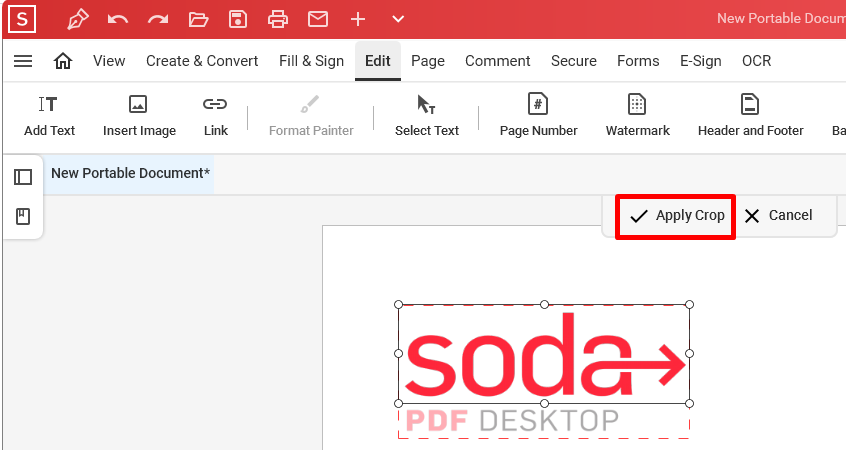846x450 pixels.
Task: Click the top-left crop handle
Action: coord(399,305)
